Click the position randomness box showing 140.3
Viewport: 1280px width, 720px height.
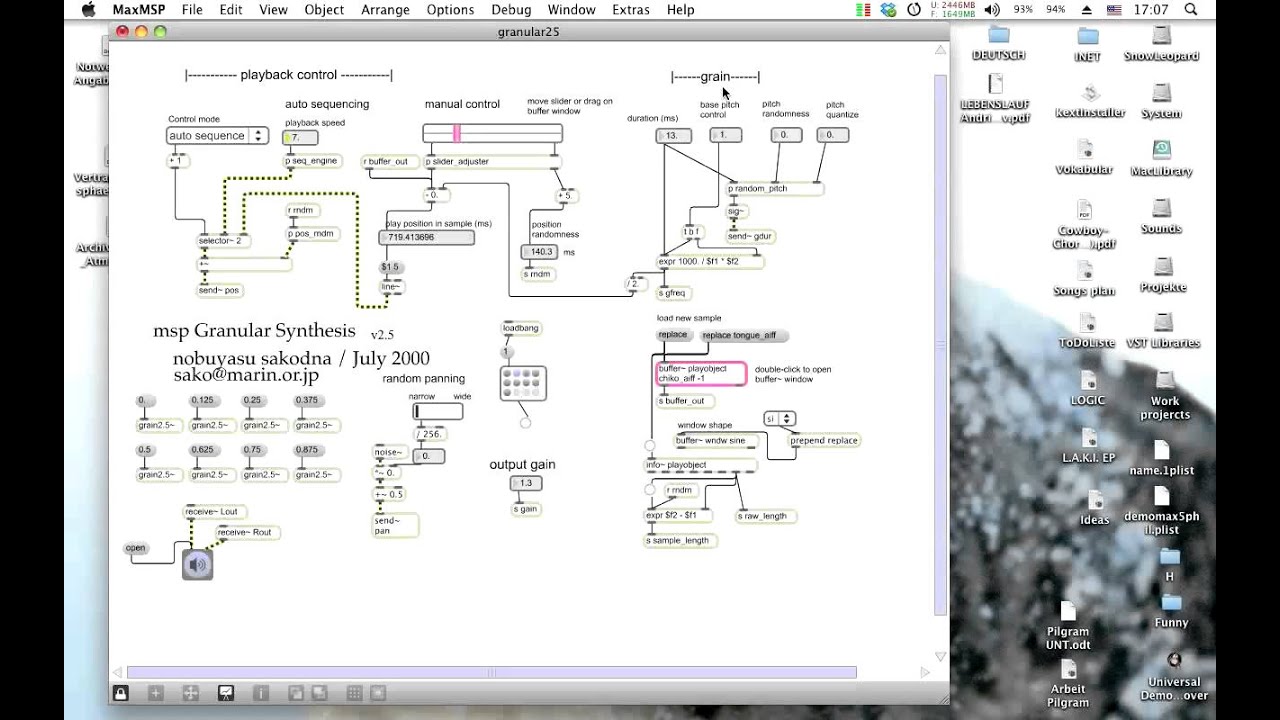(540, 252)
